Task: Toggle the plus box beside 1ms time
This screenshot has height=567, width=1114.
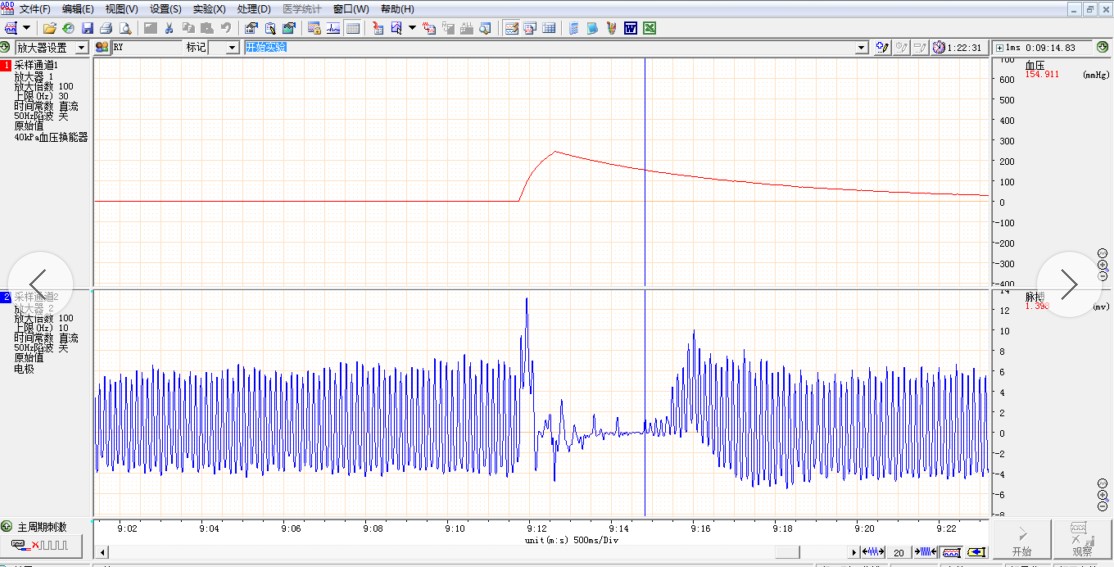Action: (x=999, y=48)
